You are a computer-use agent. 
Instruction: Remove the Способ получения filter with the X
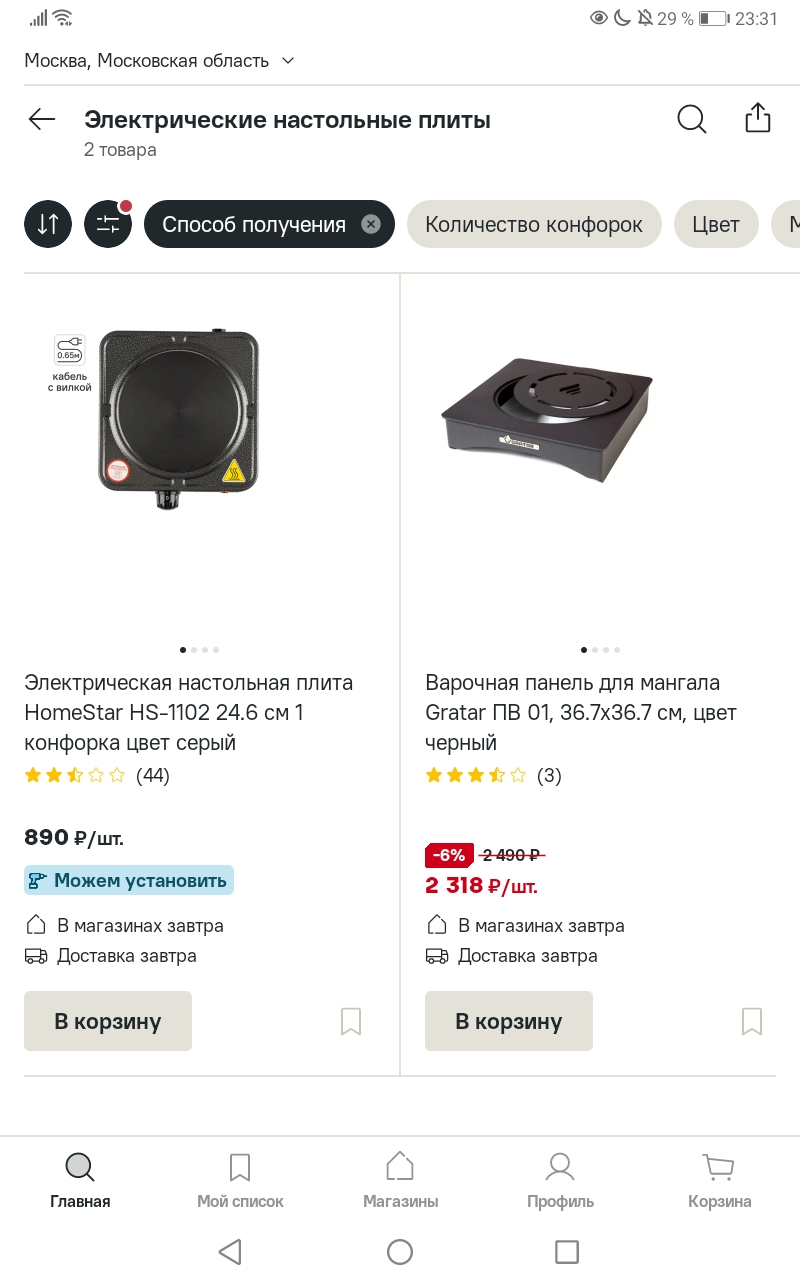[x=371, y=224]
